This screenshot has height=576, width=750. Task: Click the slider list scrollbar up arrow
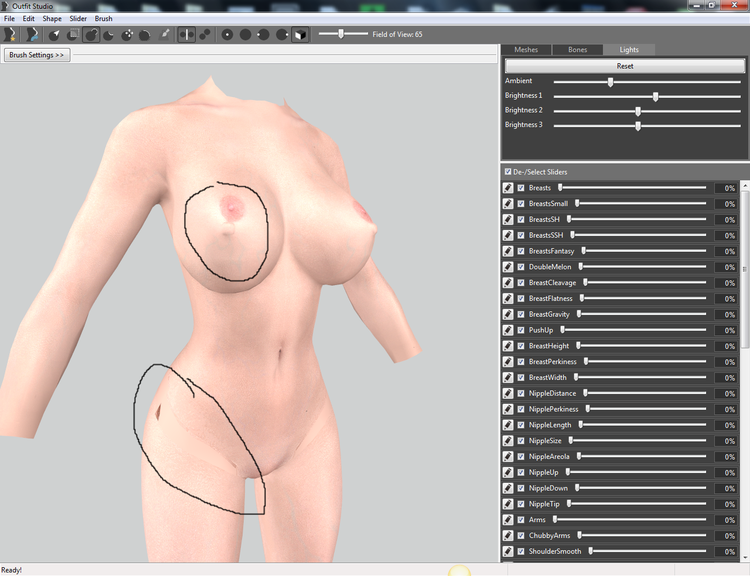pyautogui.click(x=745, y=185)
